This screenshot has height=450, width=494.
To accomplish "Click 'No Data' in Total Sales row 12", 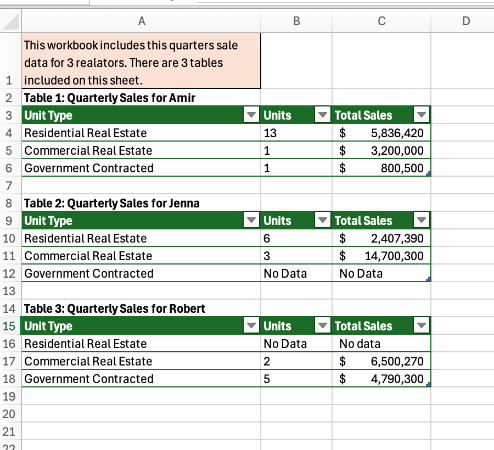I will pos(381,273).
